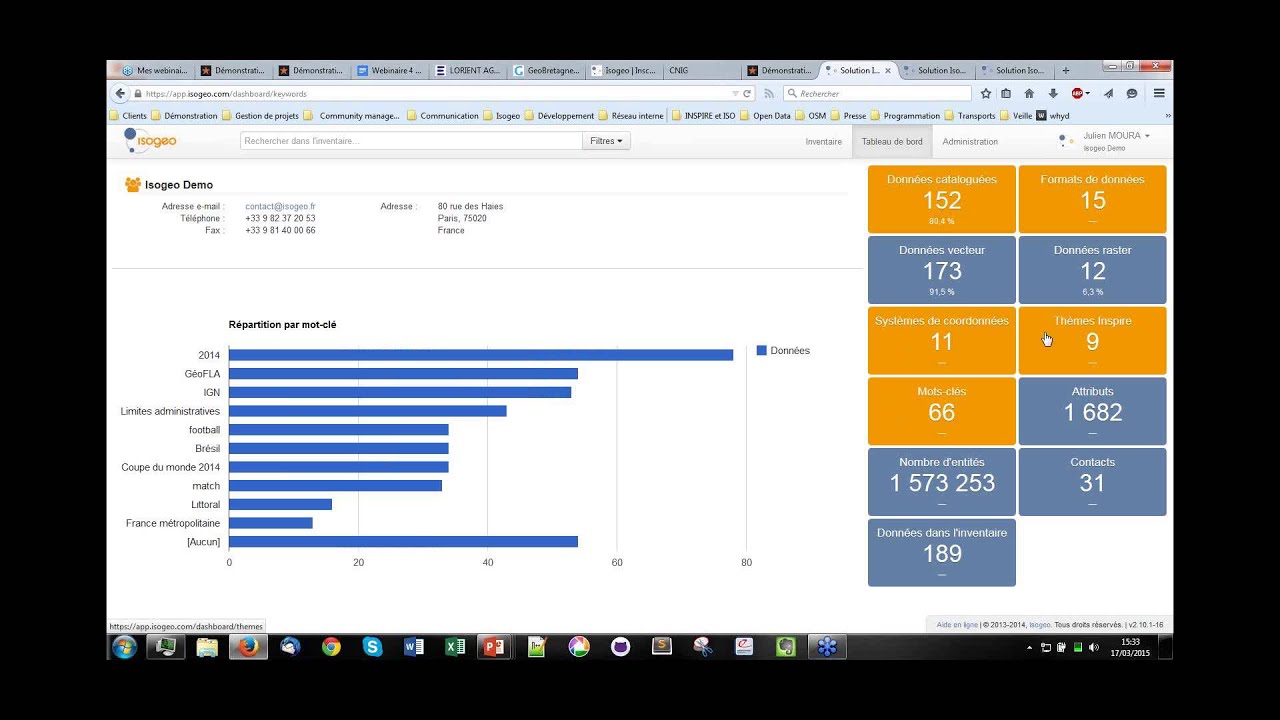Click the browser Rechercher search box

tap(877, 93)
